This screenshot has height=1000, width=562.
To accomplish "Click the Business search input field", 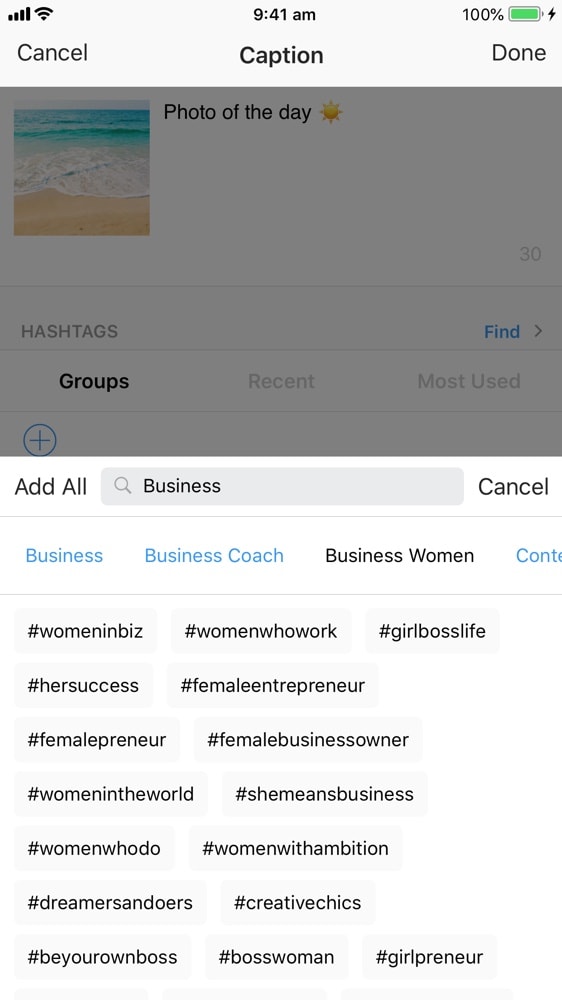I will (x=282, y=486).
